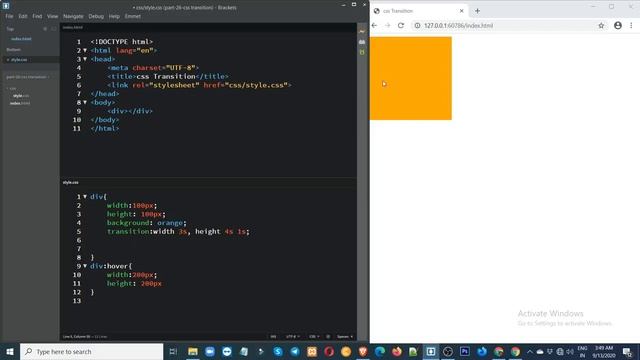Open the Extension Manager brick icon

pyautogui.click(x=362, y=42)
